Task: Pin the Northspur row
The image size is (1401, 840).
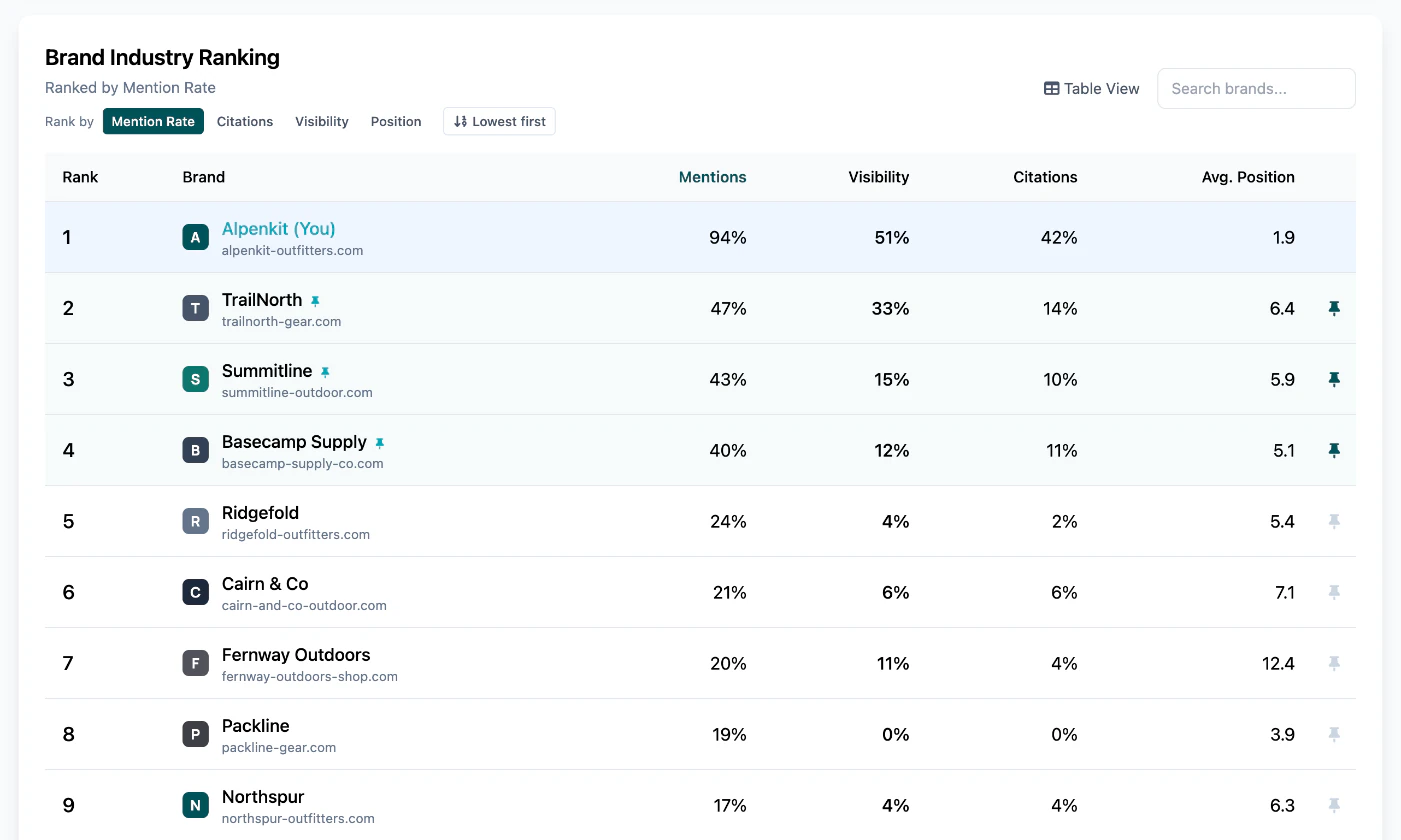Action: click(1333, 805)
